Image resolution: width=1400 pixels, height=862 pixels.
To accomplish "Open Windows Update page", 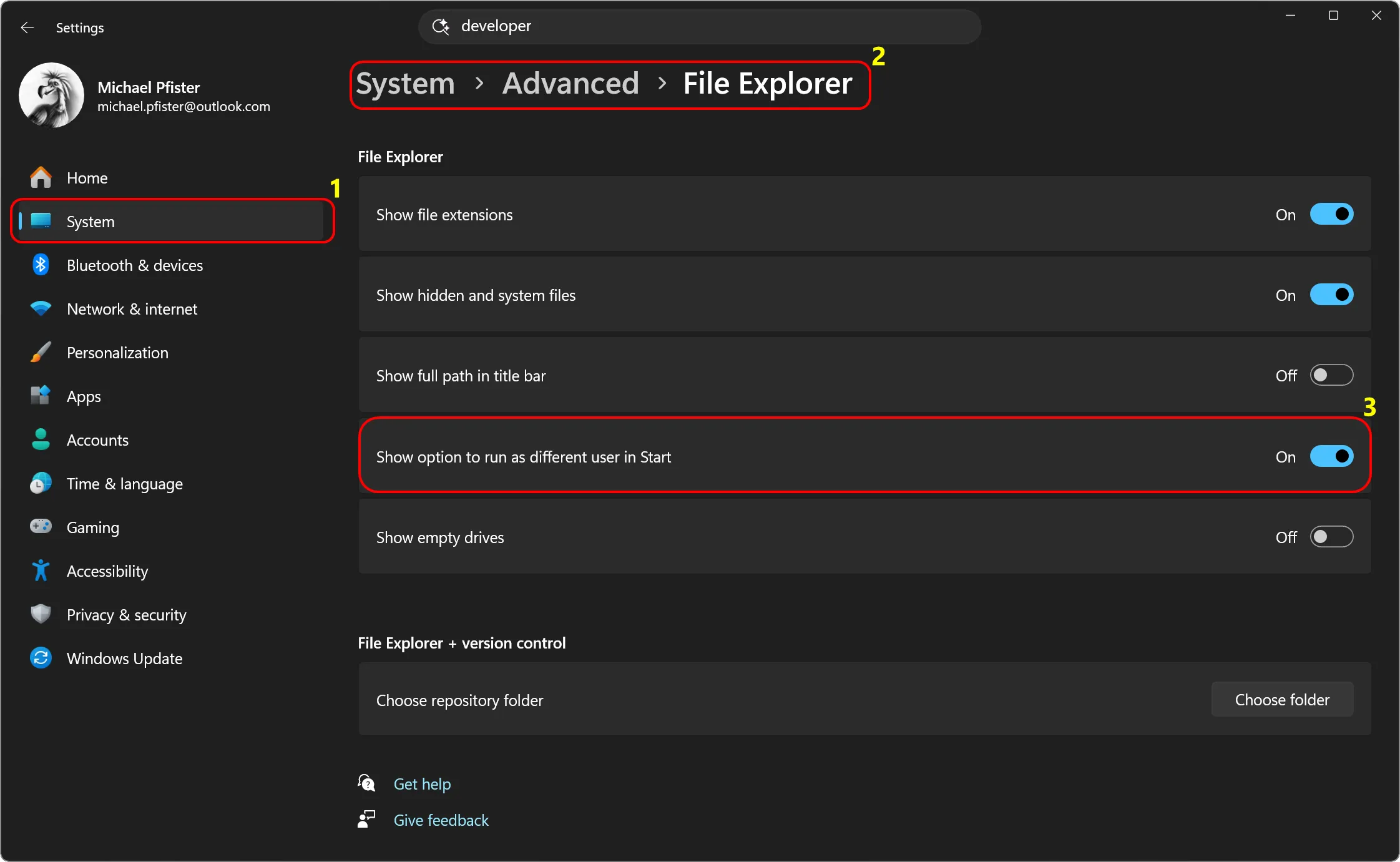I will coord(172,659).
